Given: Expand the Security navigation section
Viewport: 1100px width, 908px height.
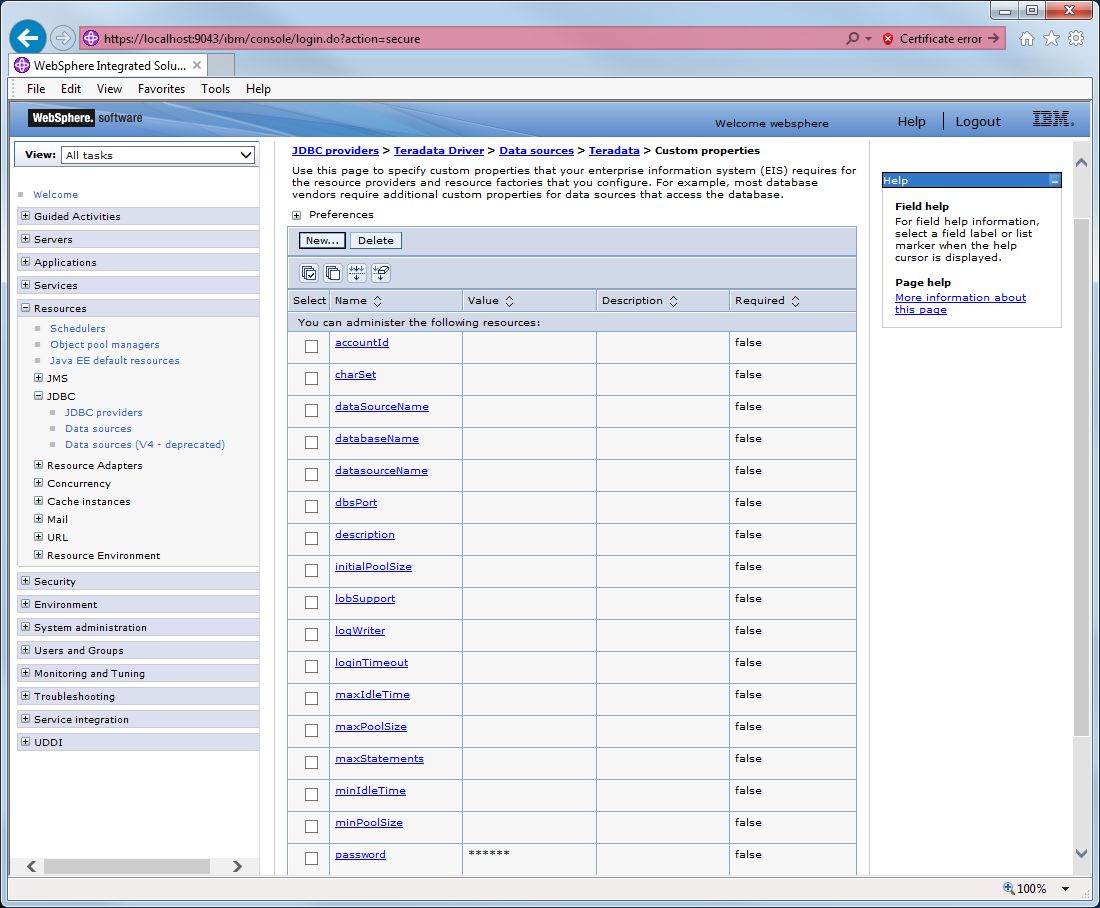Looking at the screenshot, I should click(25, 580).
